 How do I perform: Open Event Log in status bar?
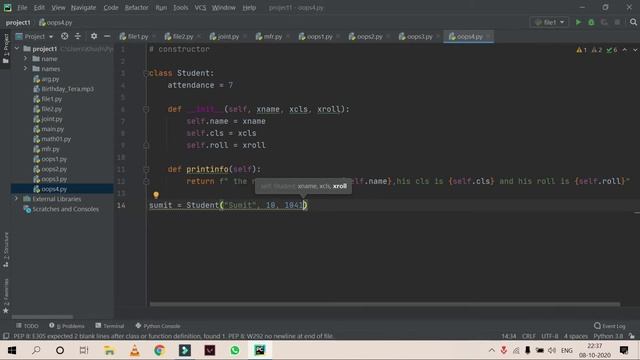[610, 326]
